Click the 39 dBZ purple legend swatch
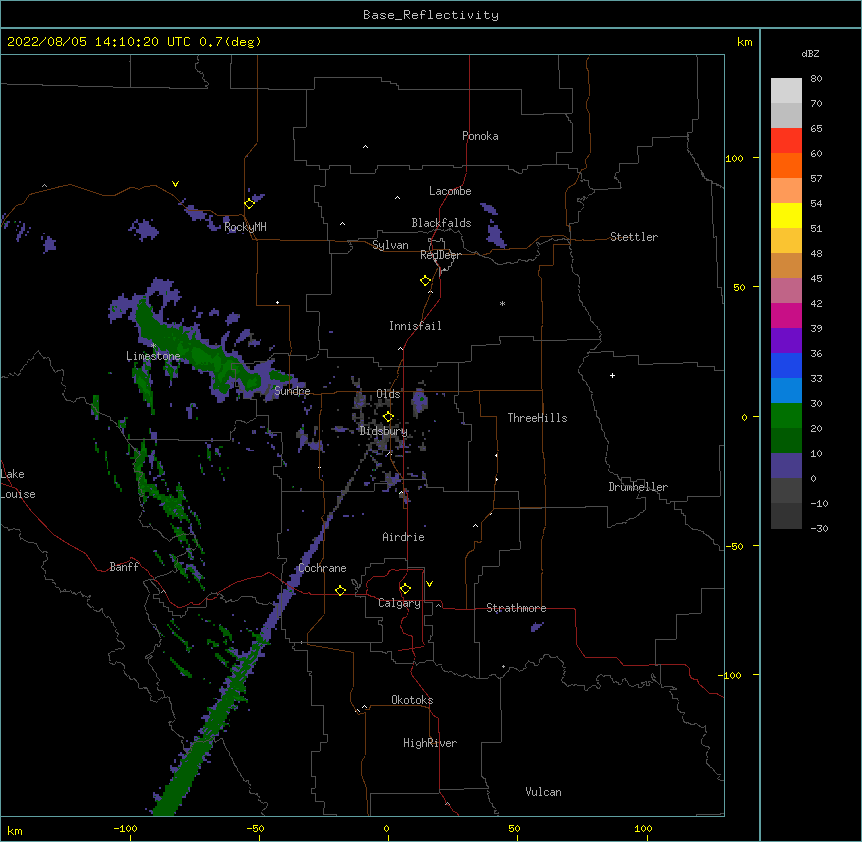 [786, 340]
